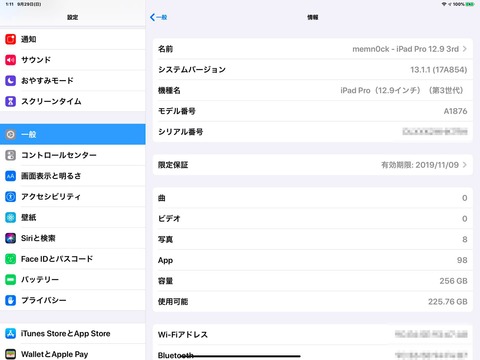Select the おやすみモード moon icon
The height and width of the screenshot is (360, 480).
(x=10, y=80)
